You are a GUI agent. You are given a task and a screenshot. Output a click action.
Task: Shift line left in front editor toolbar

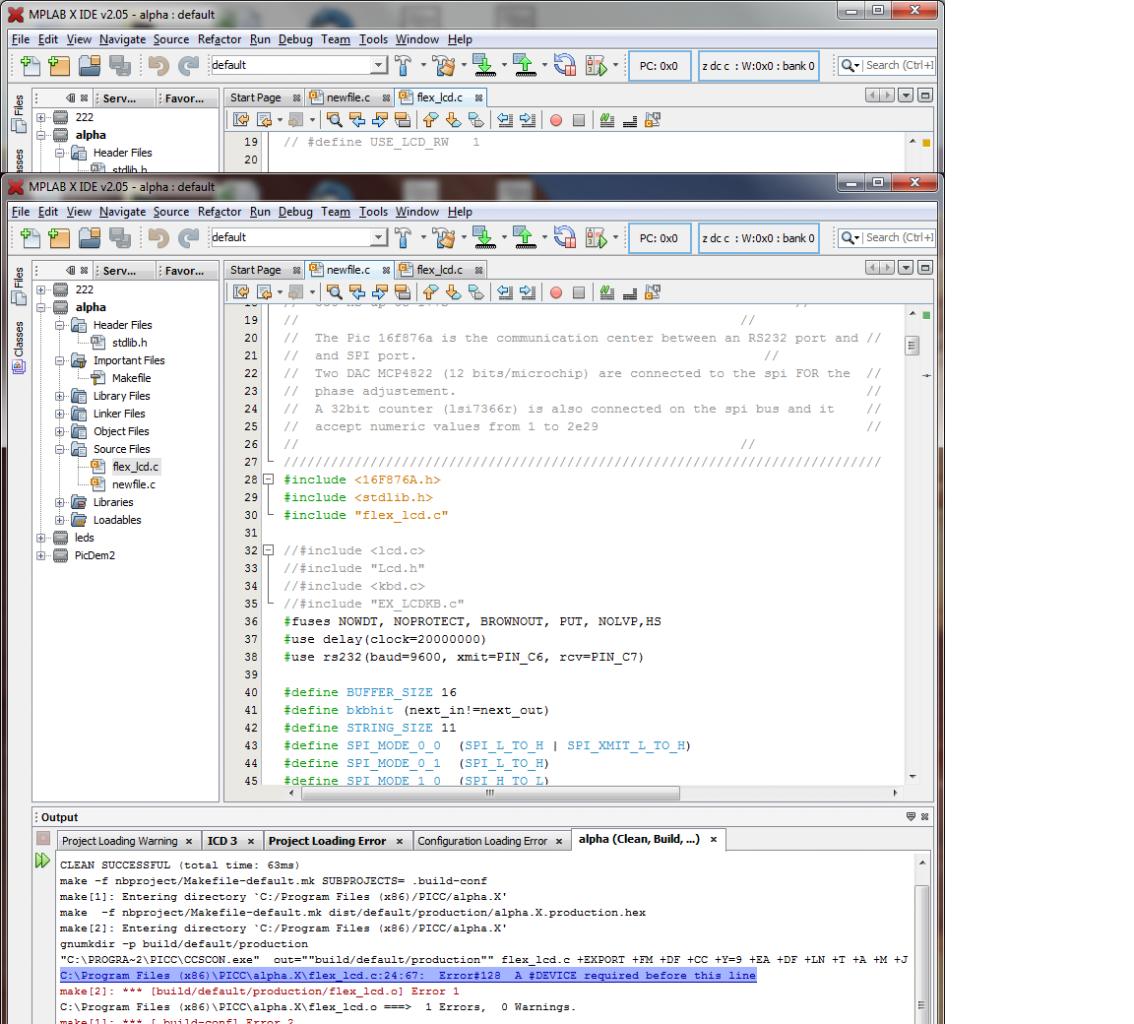505,292
